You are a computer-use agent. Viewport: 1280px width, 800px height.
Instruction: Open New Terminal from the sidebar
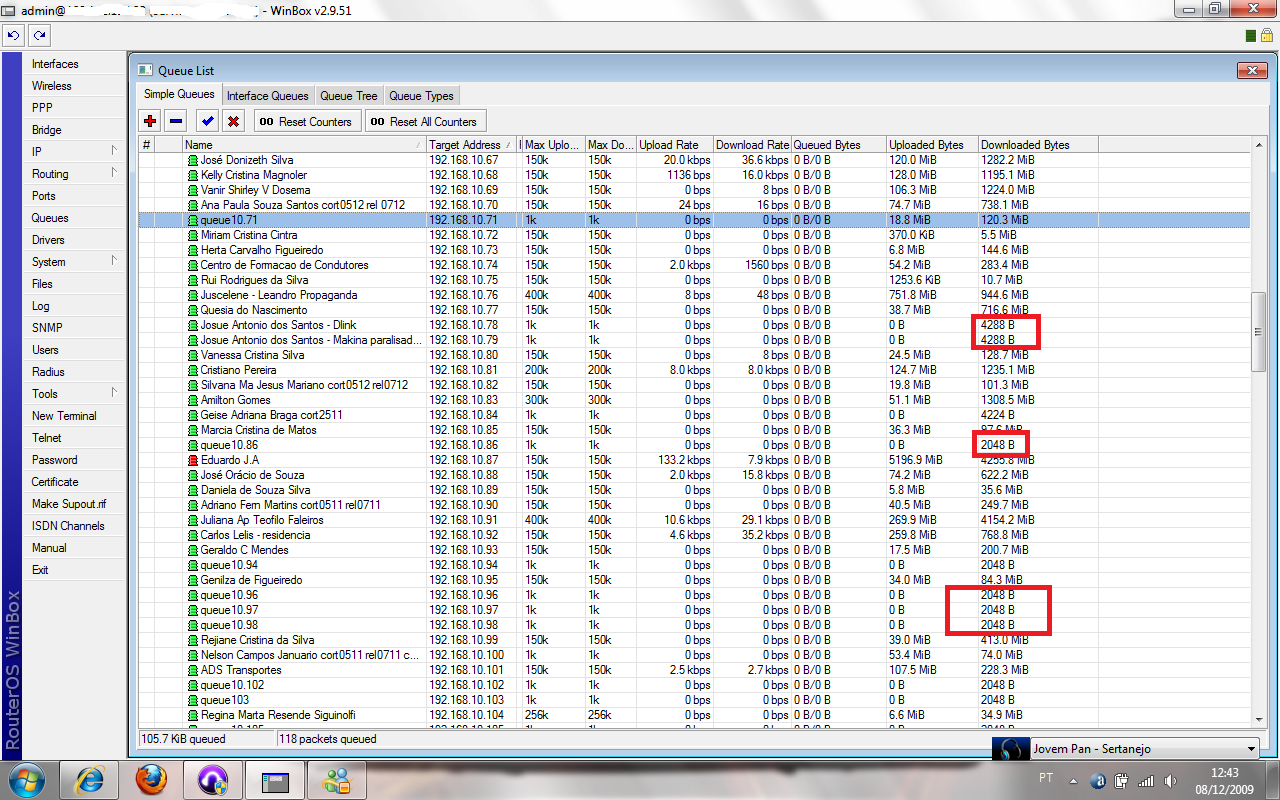point(64,416)
